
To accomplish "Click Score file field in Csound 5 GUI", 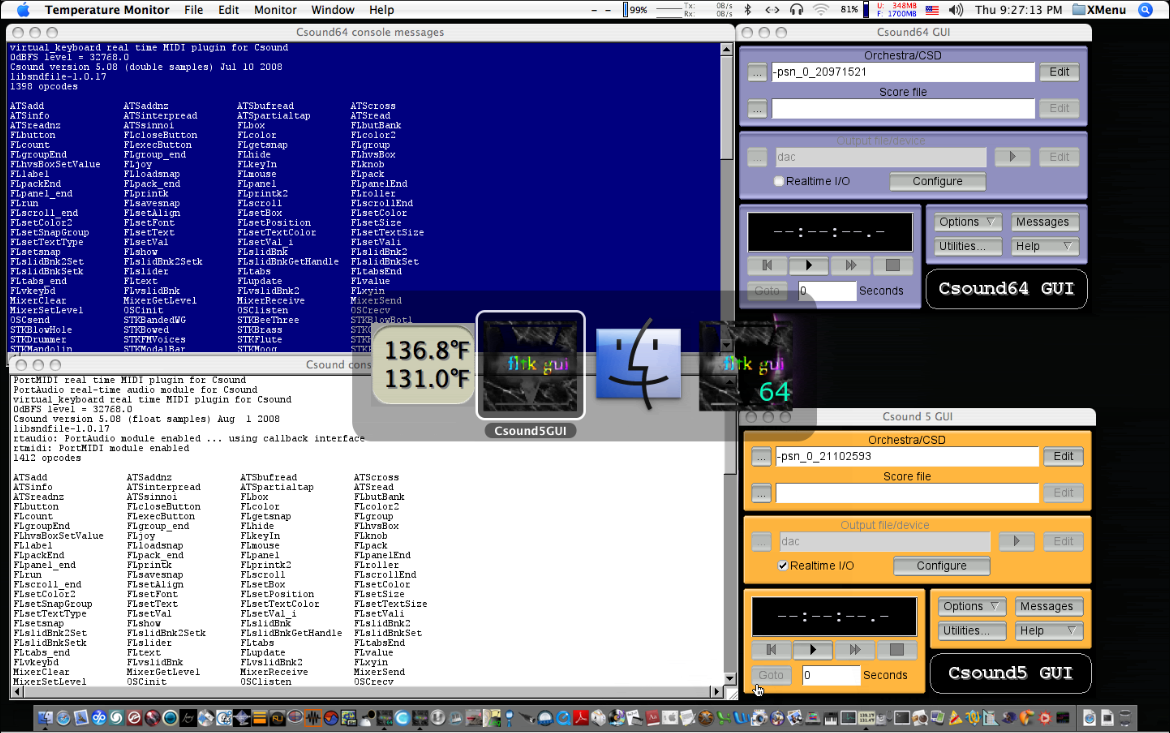I will (908, 493).
